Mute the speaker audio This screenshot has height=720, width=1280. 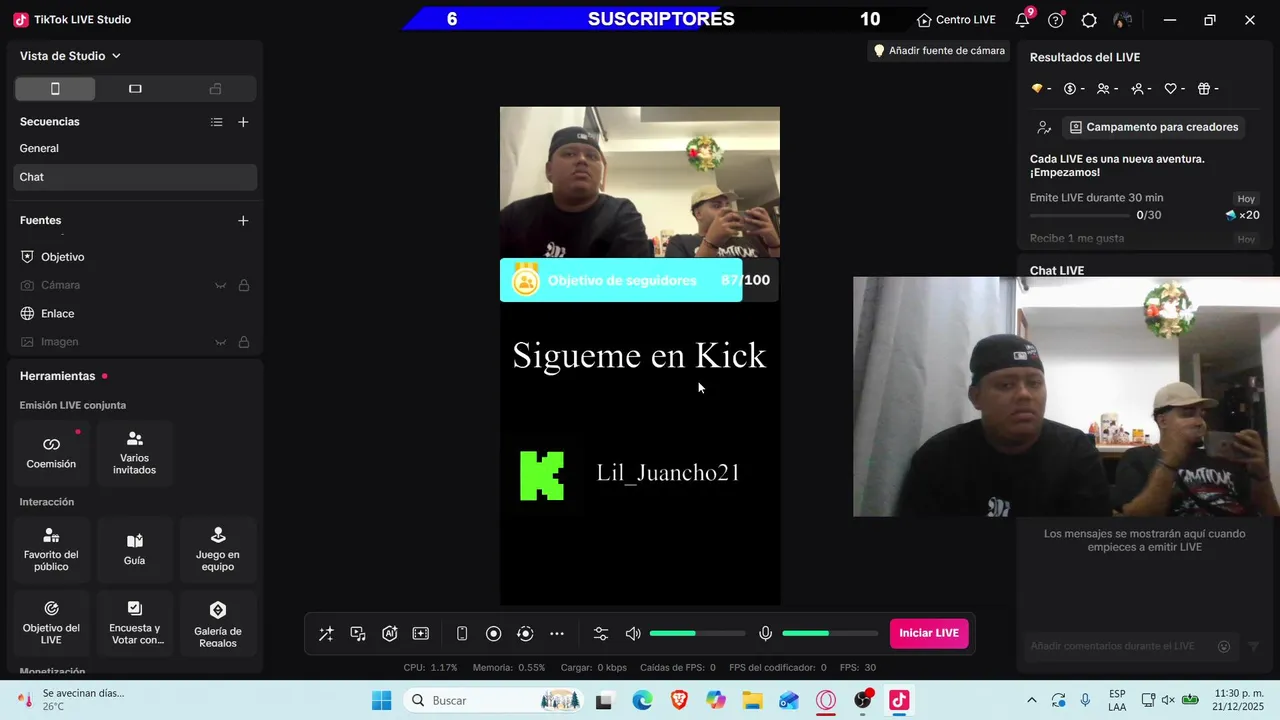[633, 634]
